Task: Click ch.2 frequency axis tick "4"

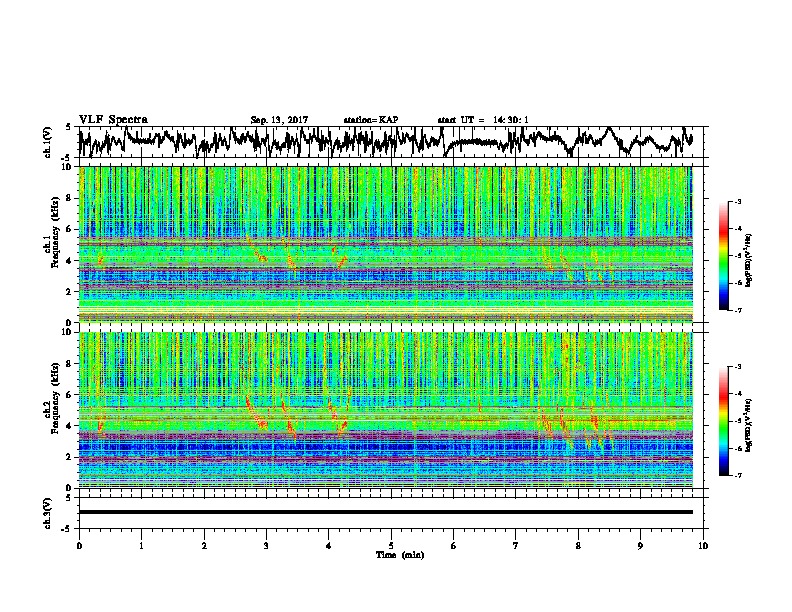Action: tap(71, 426)
